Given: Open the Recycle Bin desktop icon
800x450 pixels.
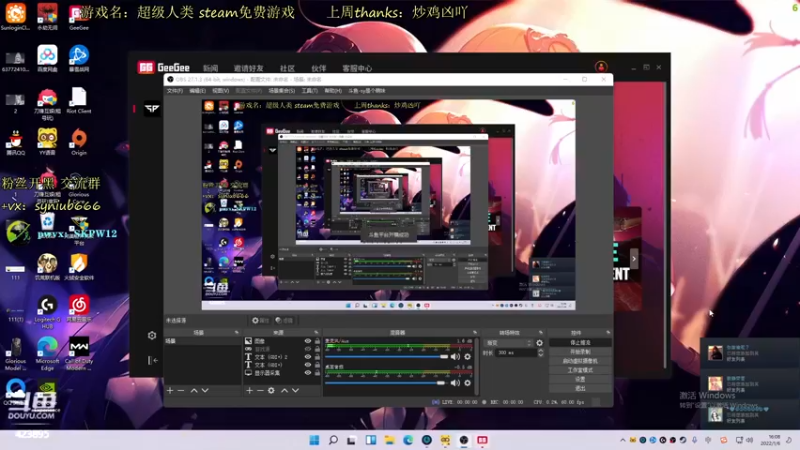Looking at the screenshot, I should [x=47, y=222].
